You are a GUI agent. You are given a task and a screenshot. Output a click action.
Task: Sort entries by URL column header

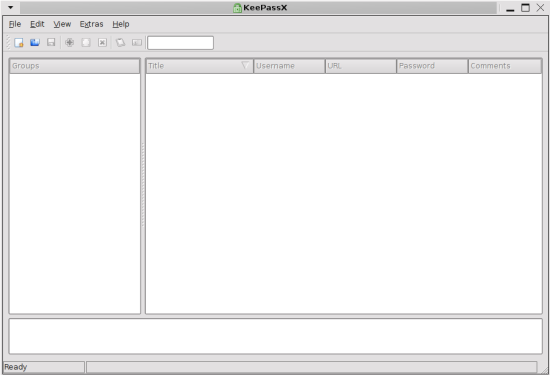[x=361, y=66]
